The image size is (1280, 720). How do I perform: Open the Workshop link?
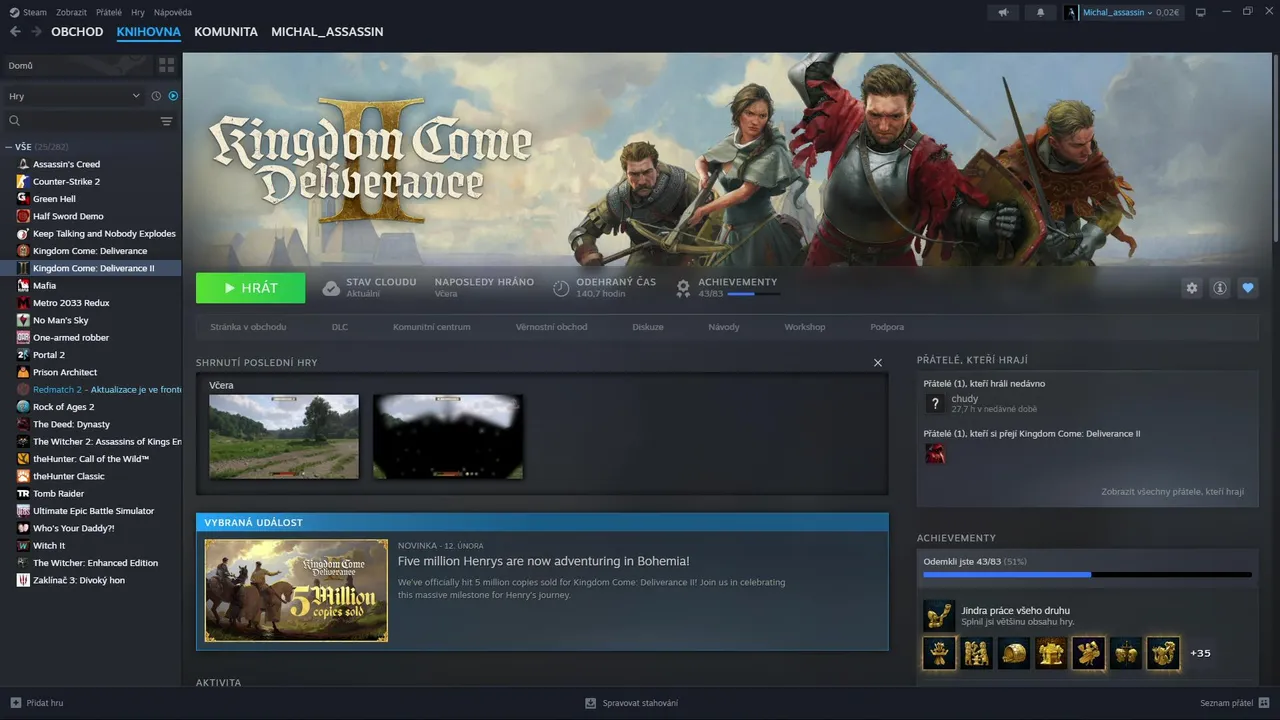pyautogui.click(x=805, y=327)
